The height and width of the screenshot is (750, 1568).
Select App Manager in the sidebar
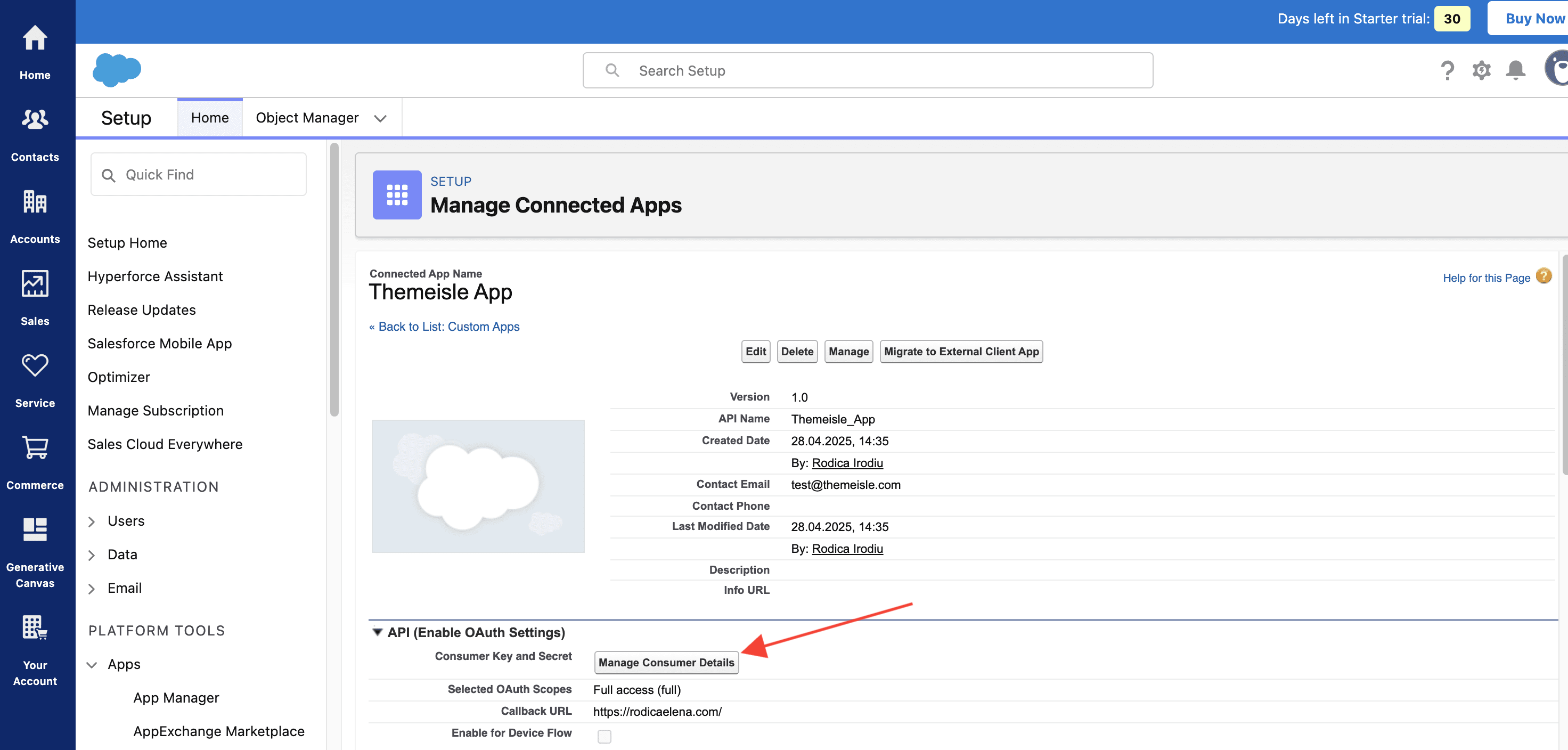point(176,698)
